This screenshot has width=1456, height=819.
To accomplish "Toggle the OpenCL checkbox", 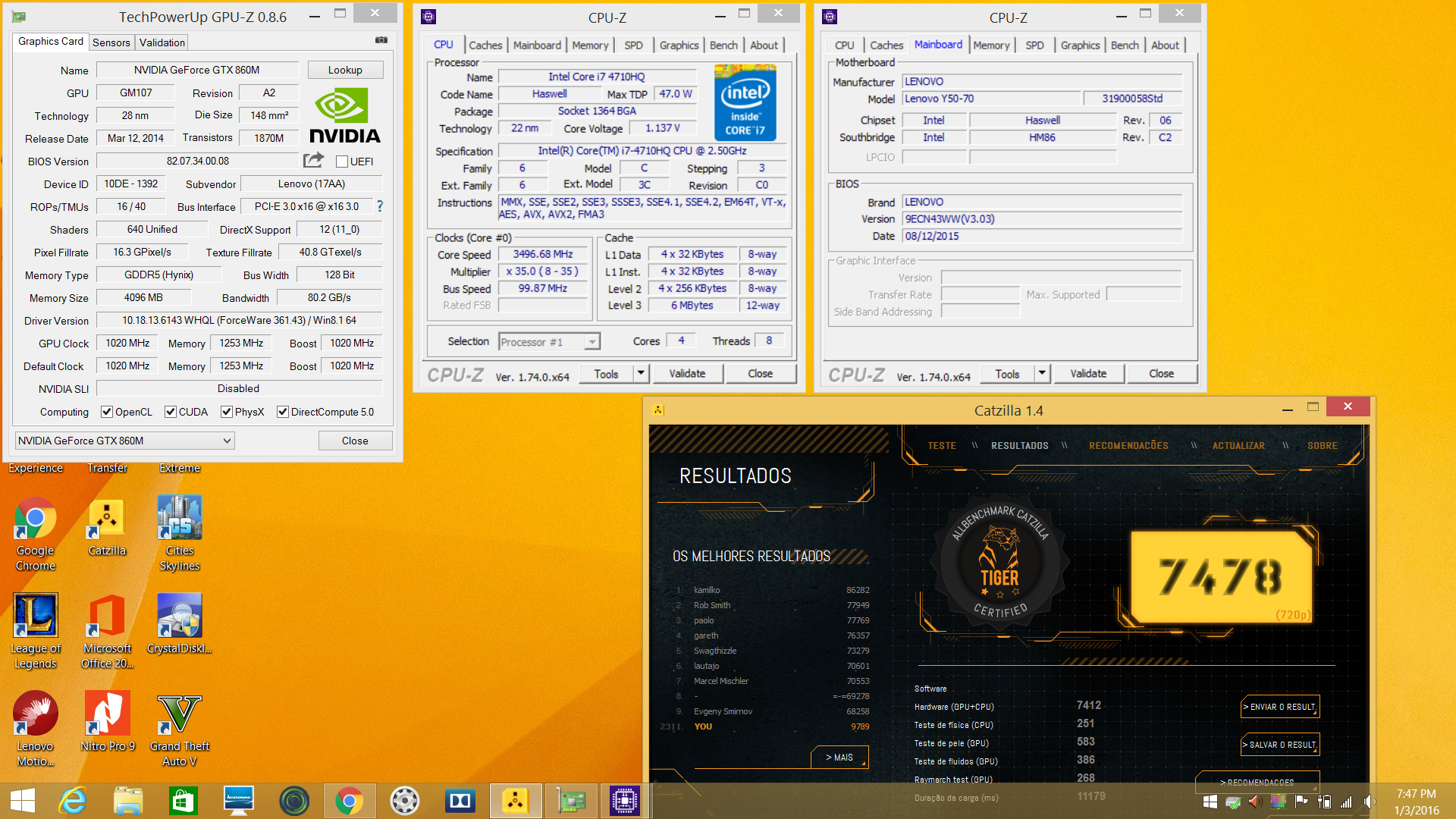I will [x=107, y=412].
